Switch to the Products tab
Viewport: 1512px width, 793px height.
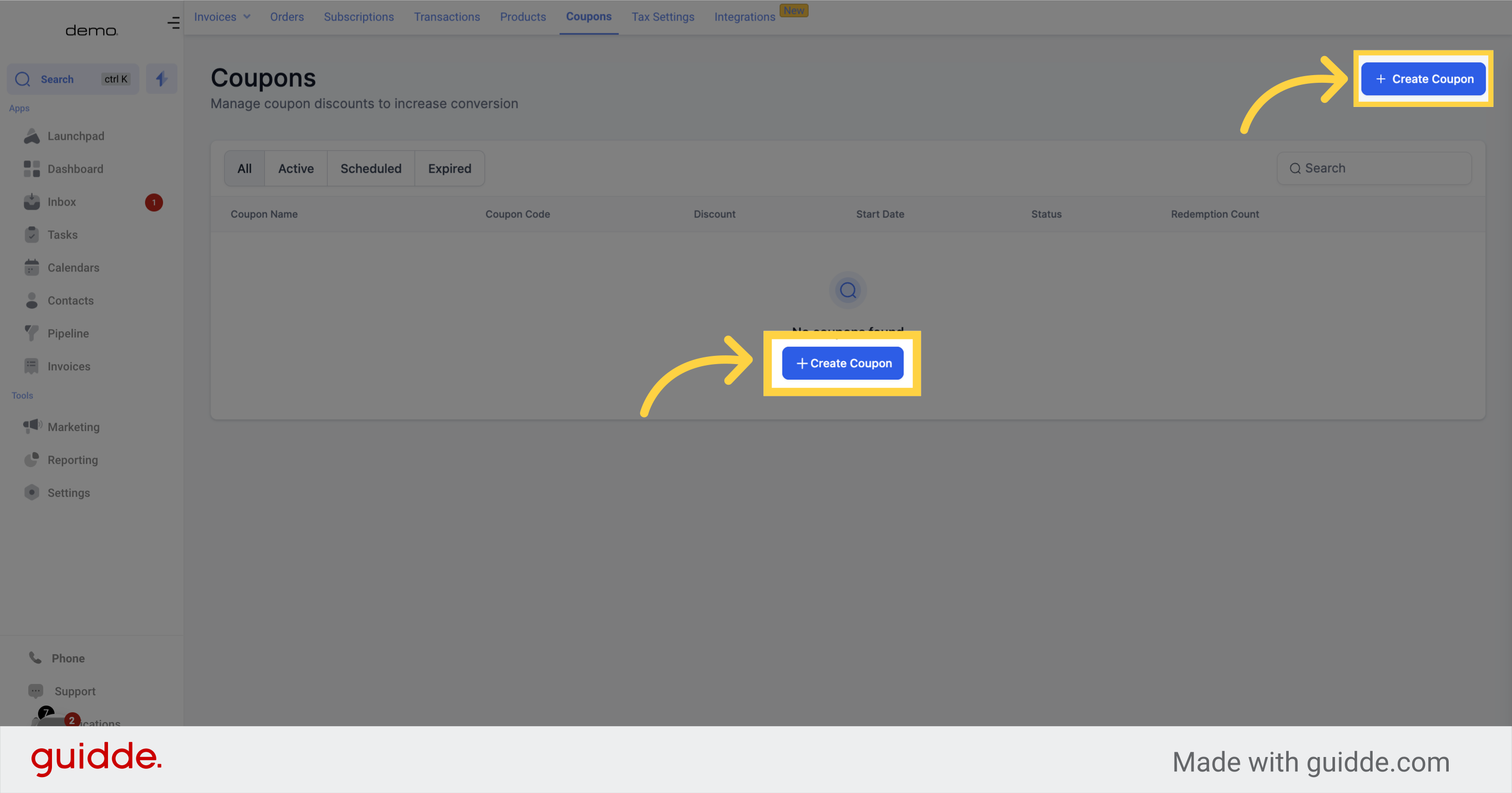[522, 16]
